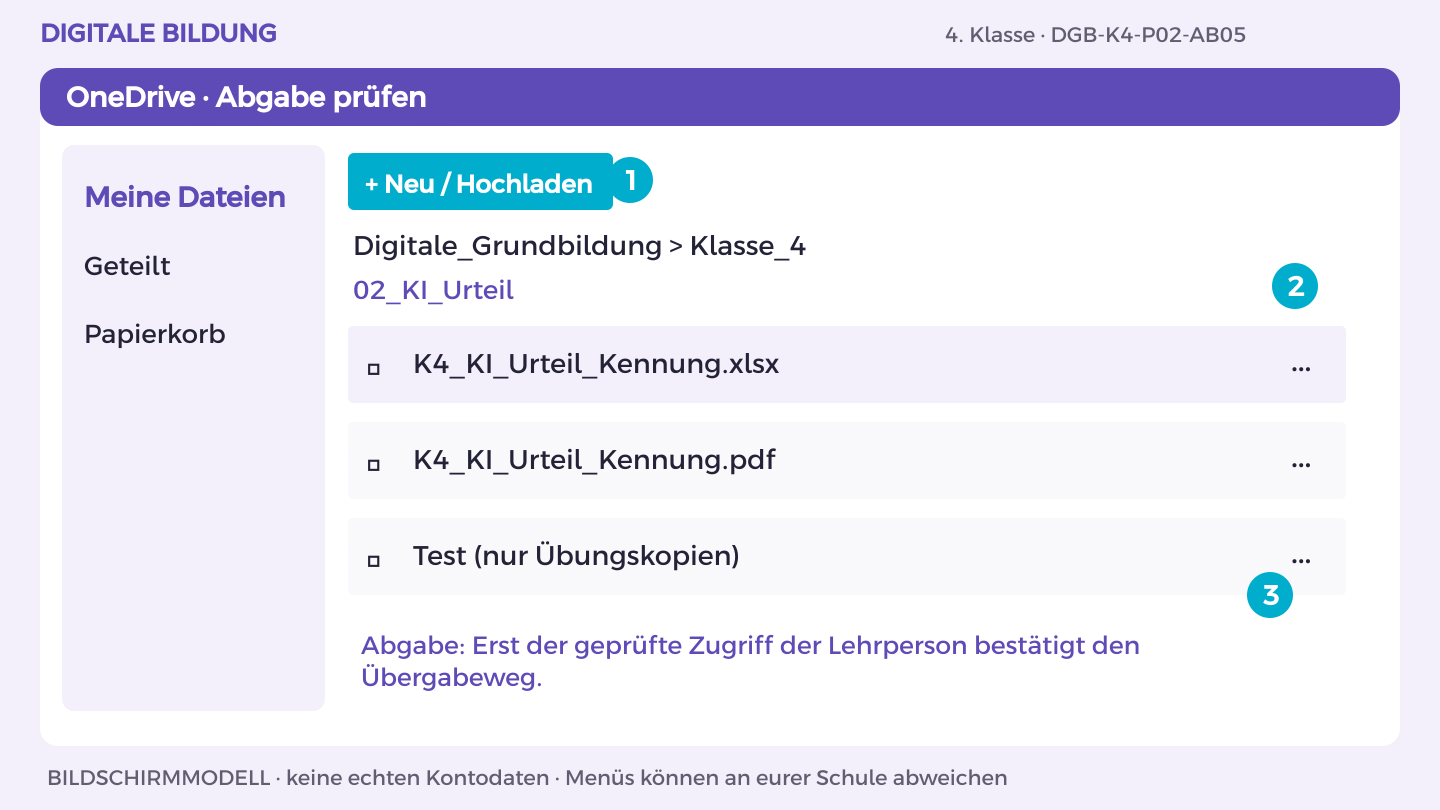Open the file K4_KI_Urteil_Kennung.xlsx
The width and height of the screenshot is (1440, 810).
point(596,365)
